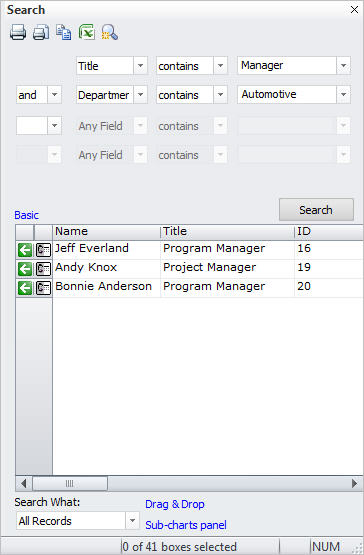The image size is (364, 555).
Task: Click the magnifier find icon
Action: 110,32
